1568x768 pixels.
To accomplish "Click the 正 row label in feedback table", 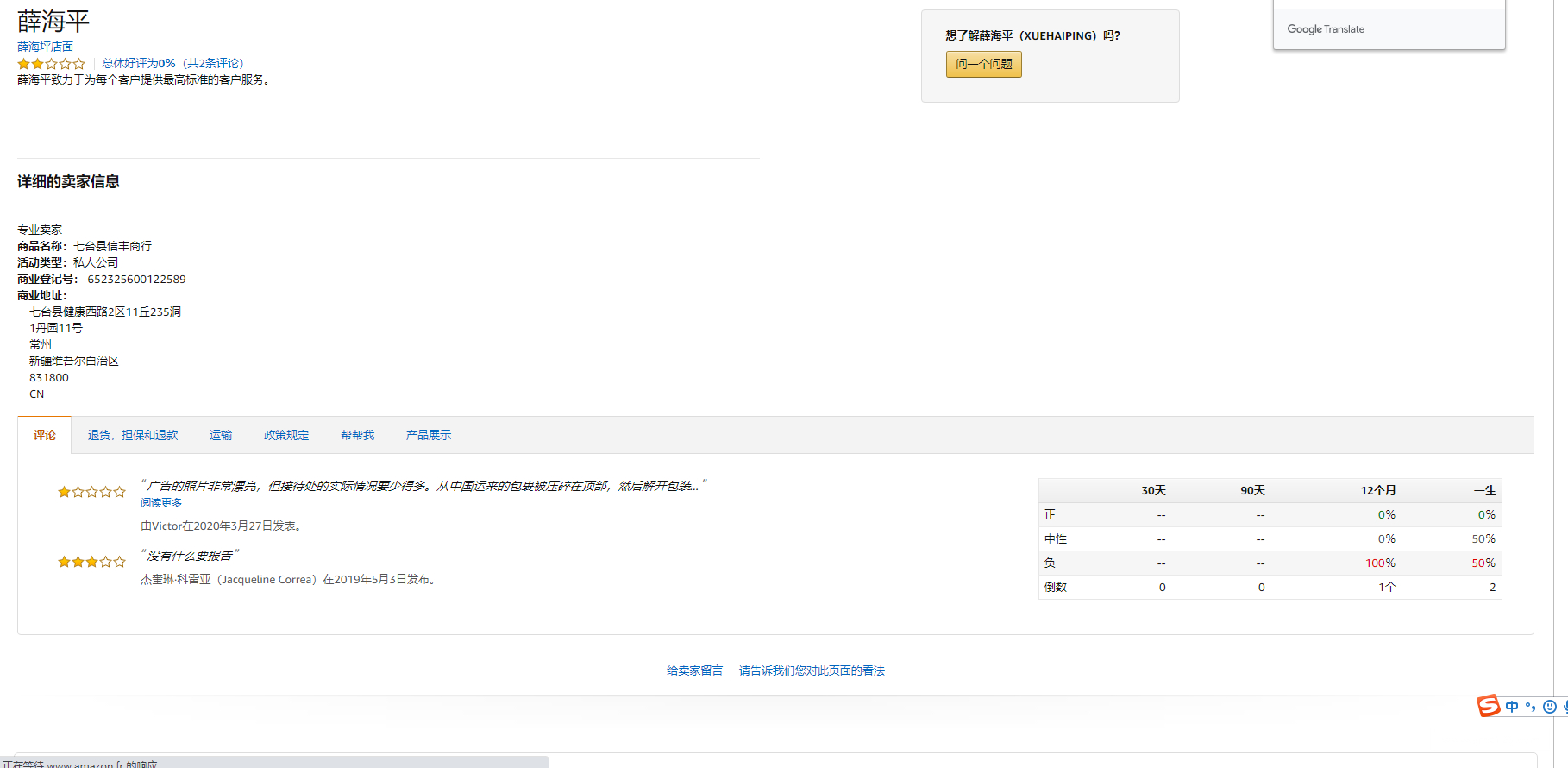I will pos(1050,514).
